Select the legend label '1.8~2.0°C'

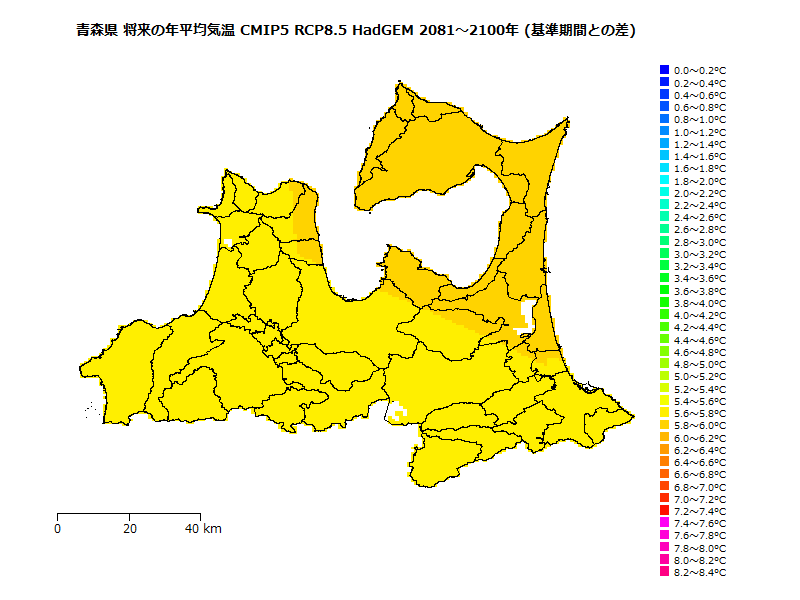[x=700, y=181]
